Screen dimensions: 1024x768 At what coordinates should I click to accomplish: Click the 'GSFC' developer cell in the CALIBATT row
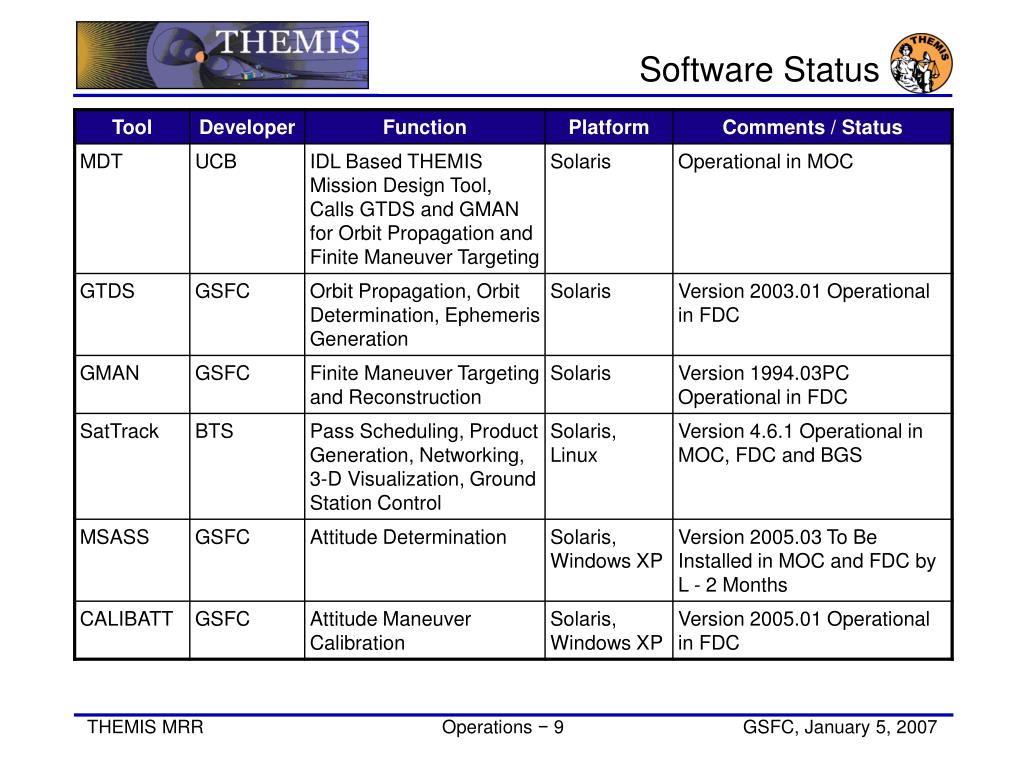pyautogui.click(x=247, y=630)
